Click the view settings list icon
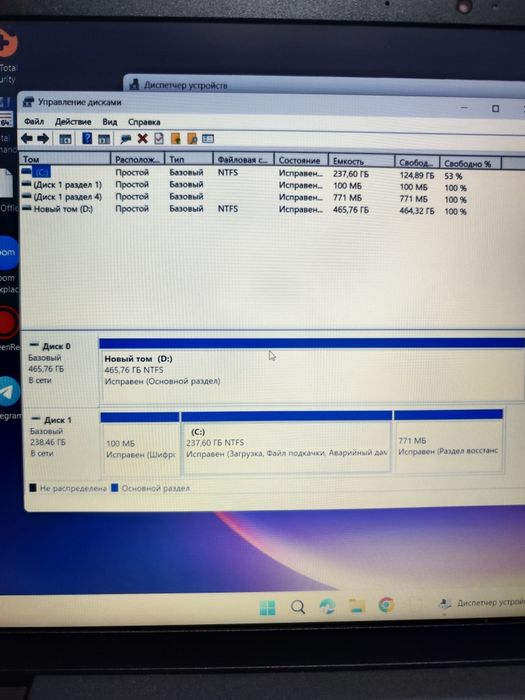This screenshot has height=700, width=525. click(x=208, y=139)
